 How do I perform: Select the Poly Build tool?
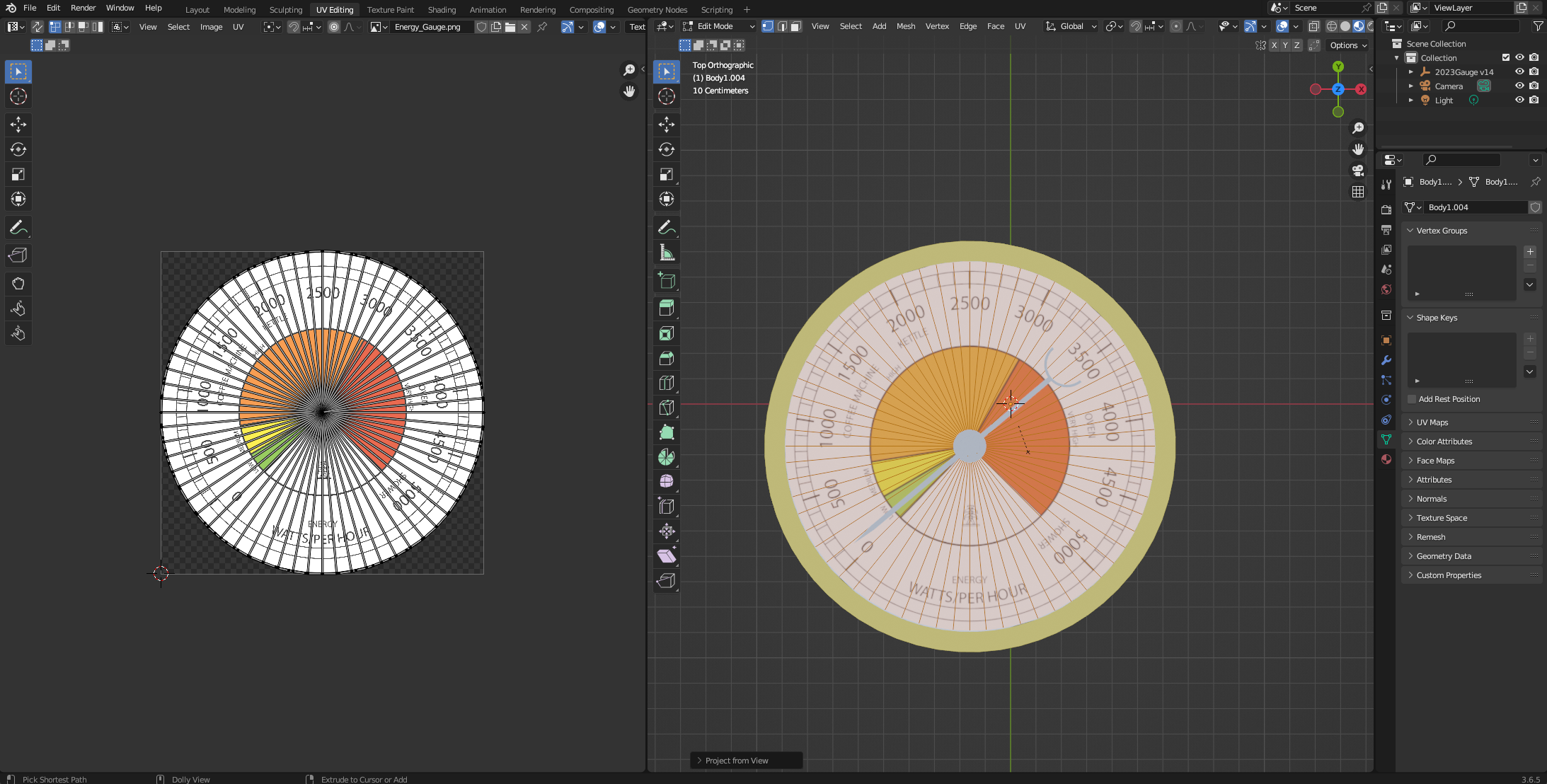point(666,432)
